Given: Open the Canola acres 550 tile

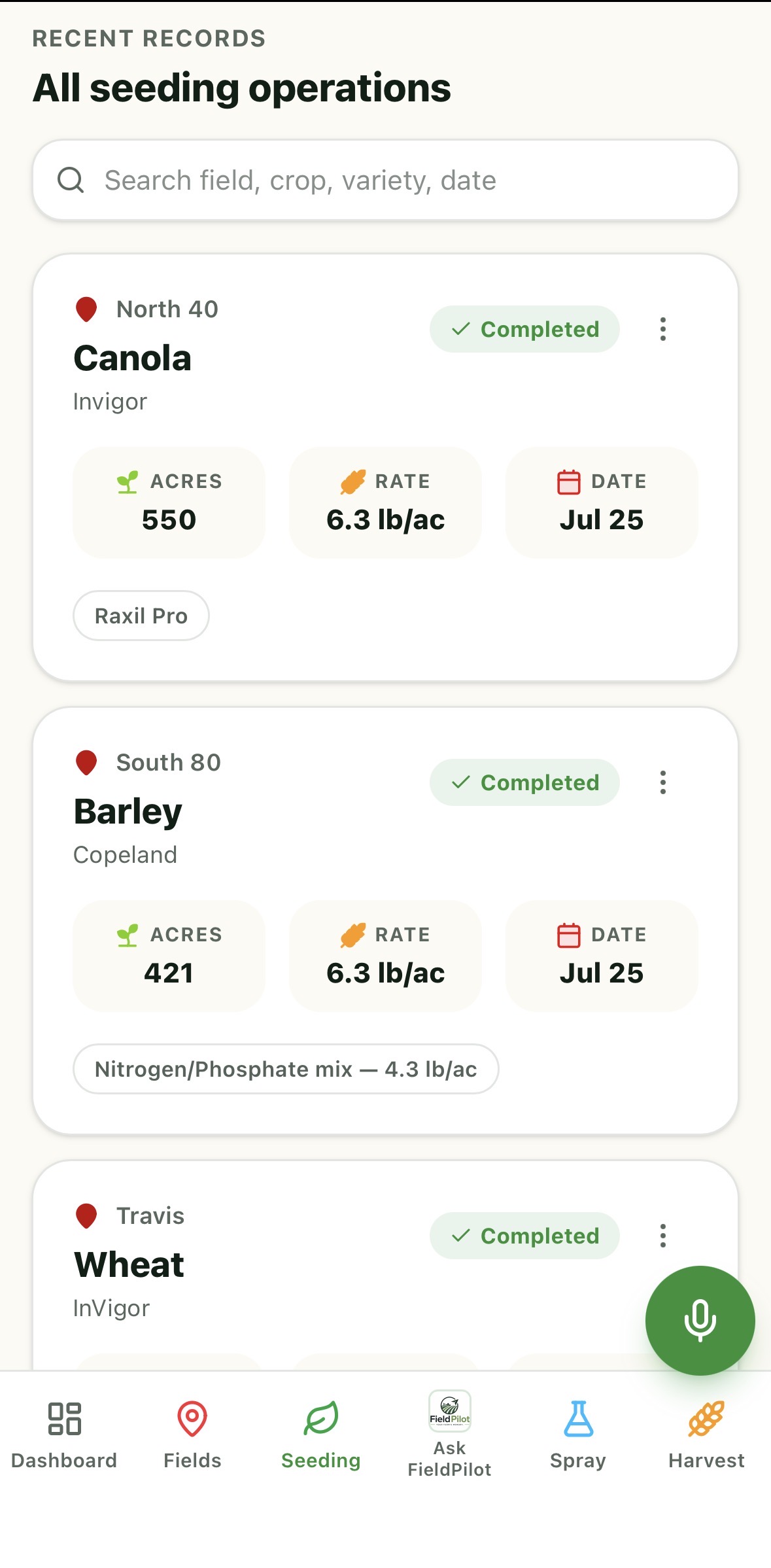Looking at the screenshot, I should 169,502.
